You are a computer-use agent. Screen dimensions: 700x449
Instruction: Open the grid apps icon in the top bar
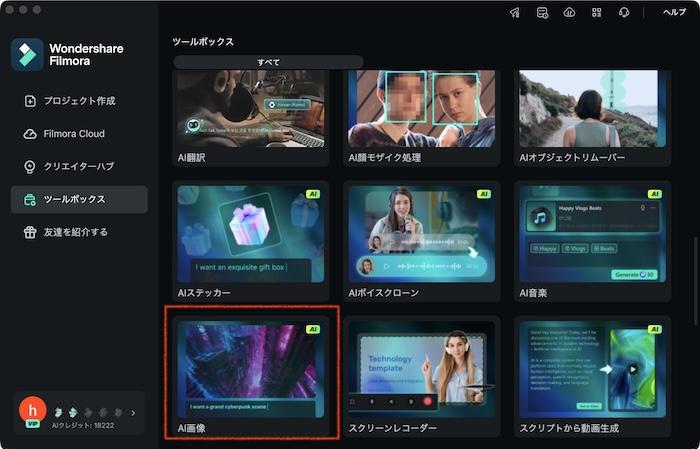coord(596,12)
